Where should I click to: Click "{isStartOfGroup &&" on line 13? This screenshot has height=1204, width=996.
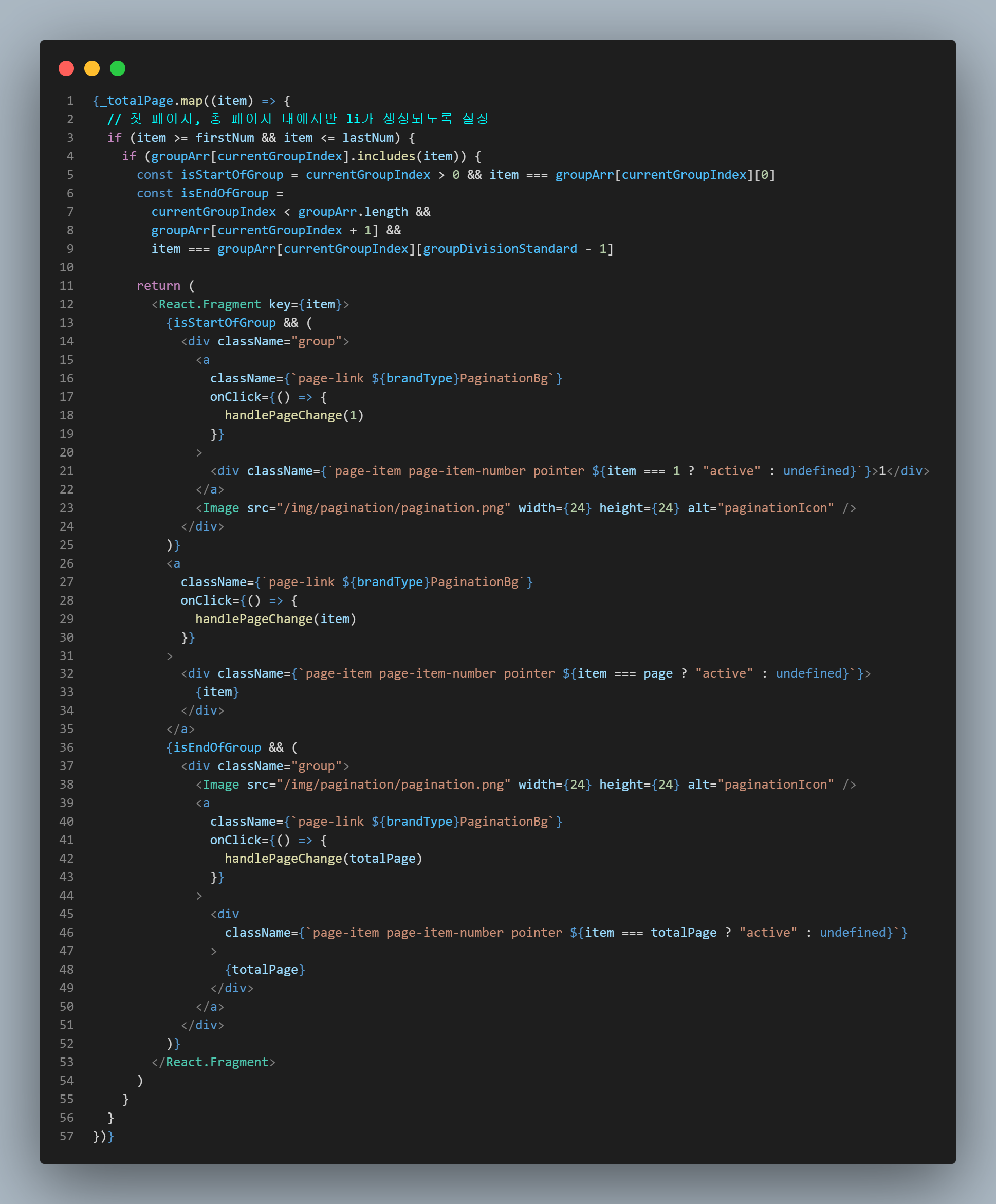tap(232, 323)
